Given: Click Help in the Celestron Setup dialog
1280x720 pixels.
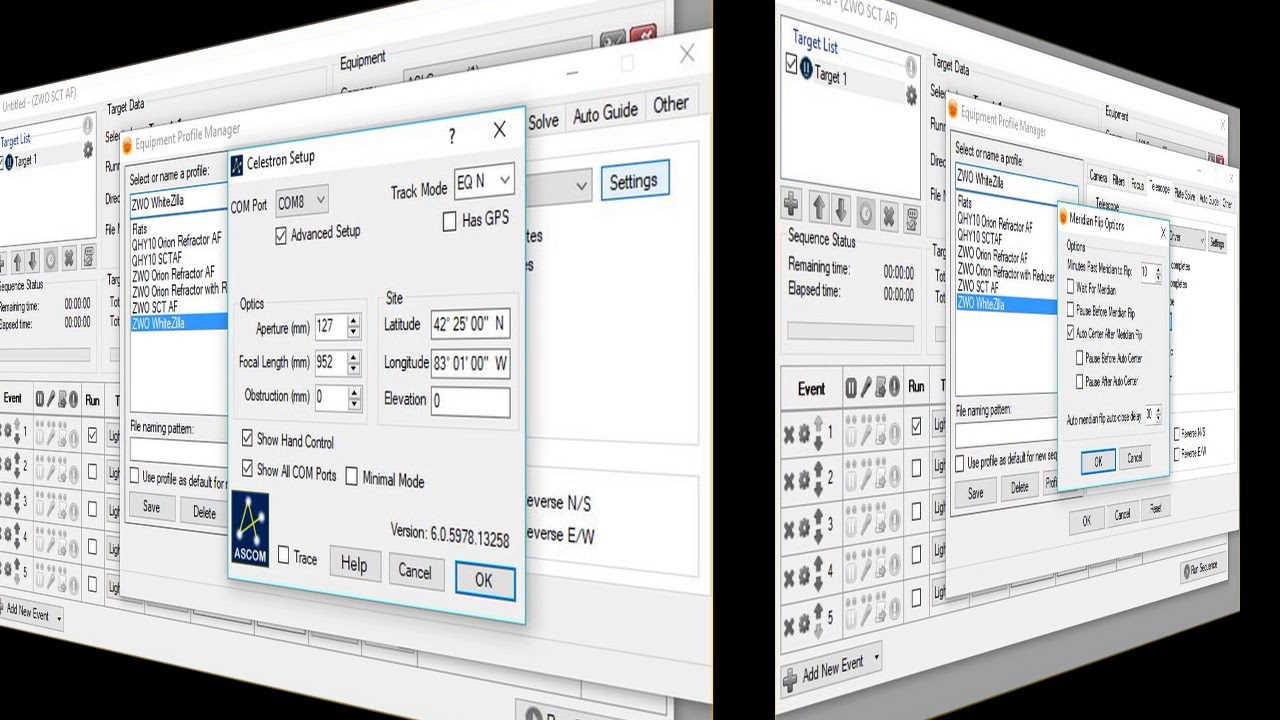Looking at the screenshot, I should tap(354, 564).
